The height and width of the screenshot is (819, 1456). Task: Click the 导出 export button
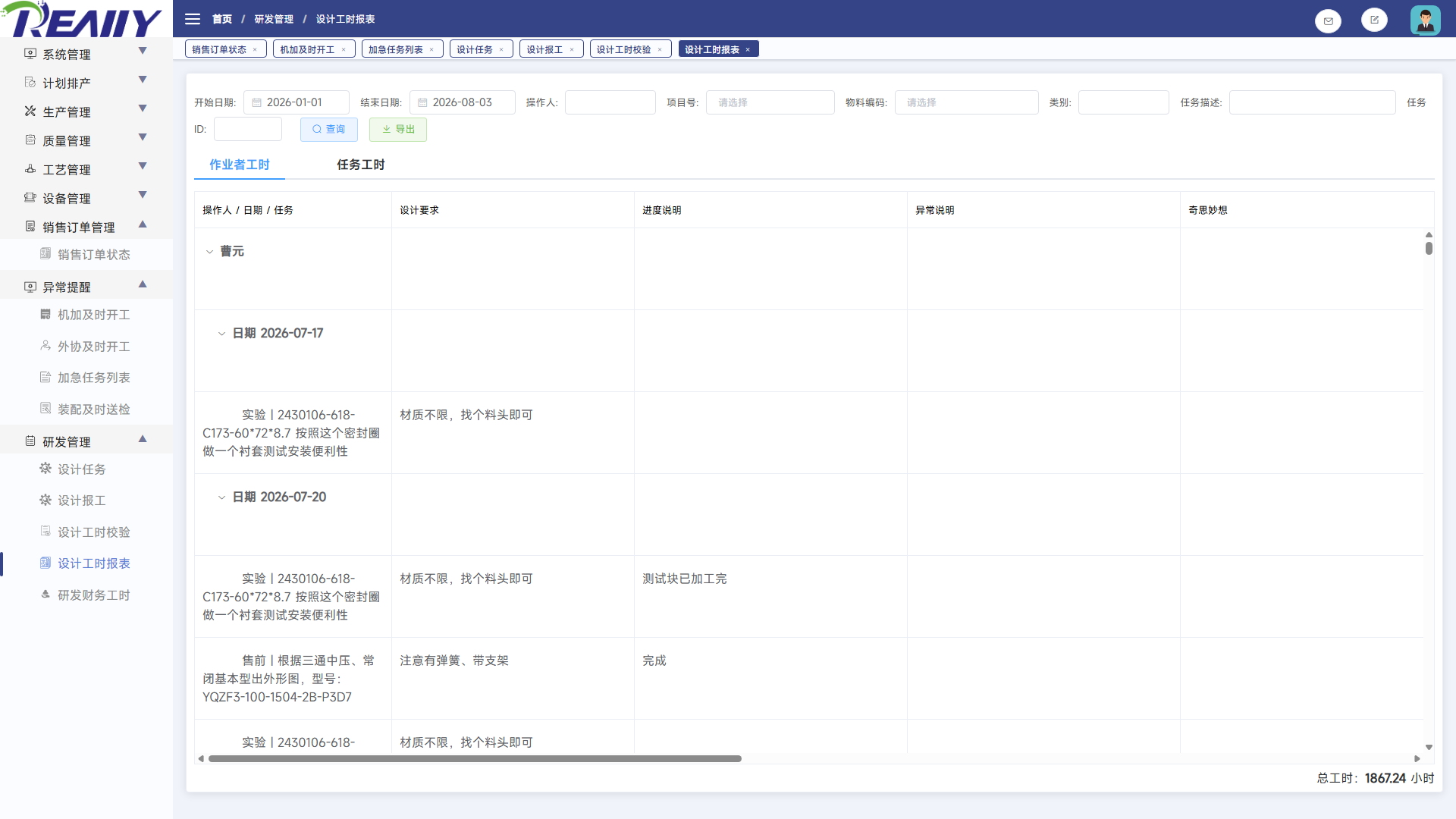[398, 130]
